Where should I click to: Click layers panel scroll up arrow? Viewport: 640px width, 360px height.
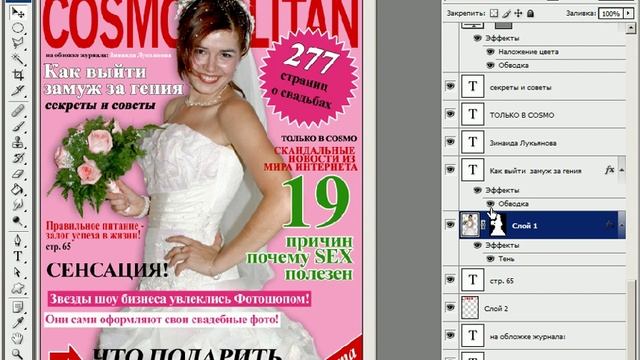(631, 28)
